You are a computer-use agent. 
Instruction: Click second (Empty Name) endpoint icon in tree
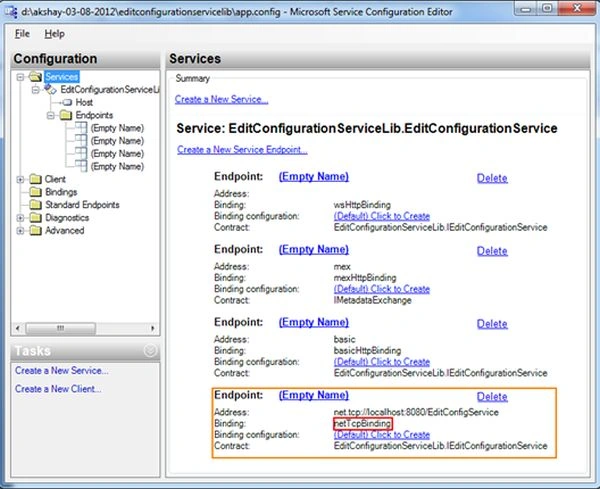pos(81,140)
